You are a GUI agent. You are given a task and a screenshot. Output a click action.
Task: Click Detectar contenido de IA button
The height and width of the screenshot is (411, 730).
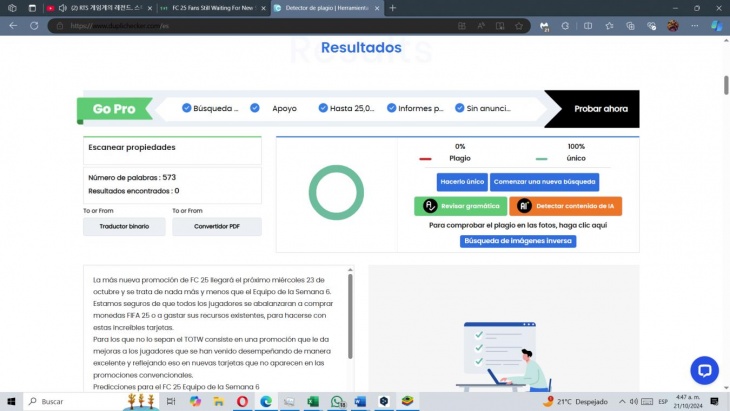(x=566, y=206)
